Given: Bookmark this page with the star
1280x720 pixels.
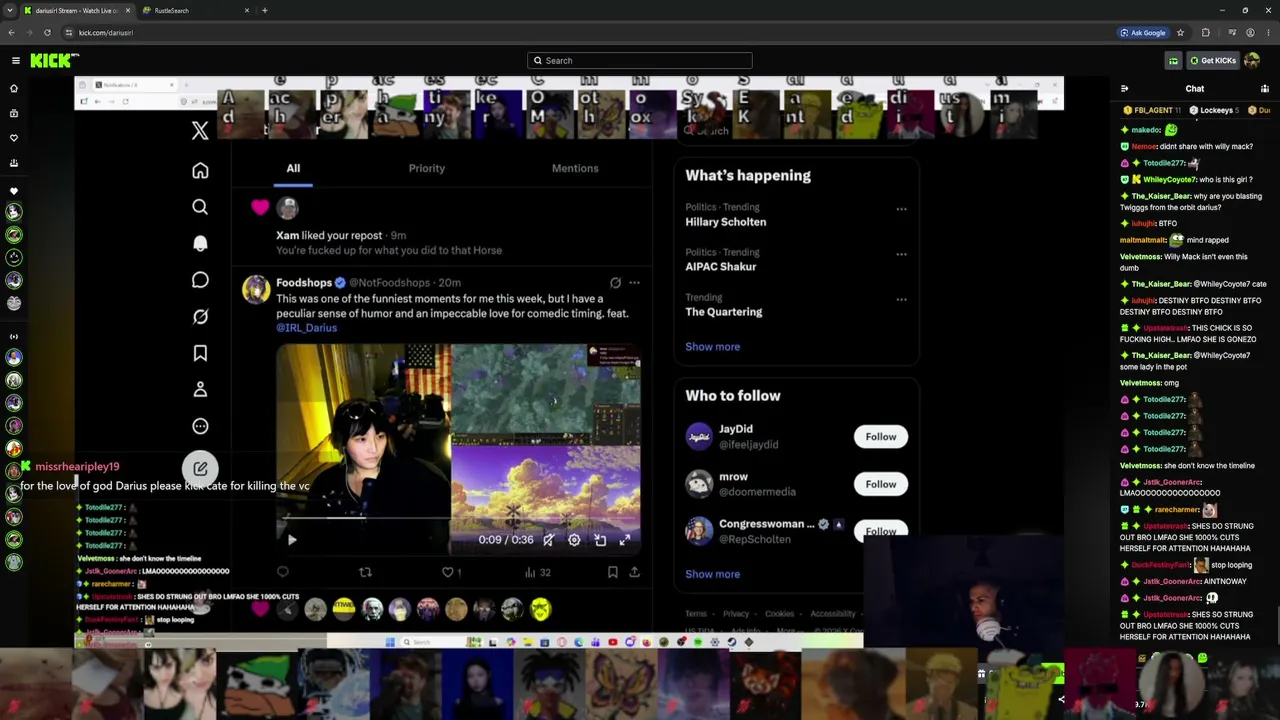Looking at the screenshot, I should tap(1180, 32).
